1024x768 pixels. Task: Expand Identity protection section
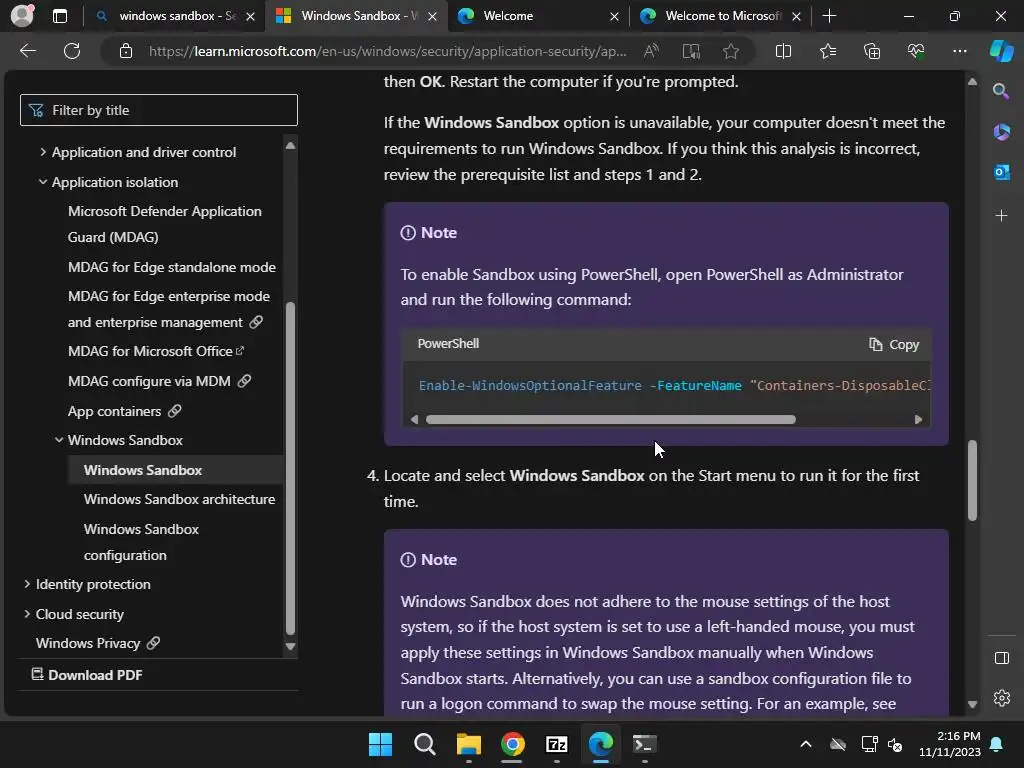[x=93, y=584]
